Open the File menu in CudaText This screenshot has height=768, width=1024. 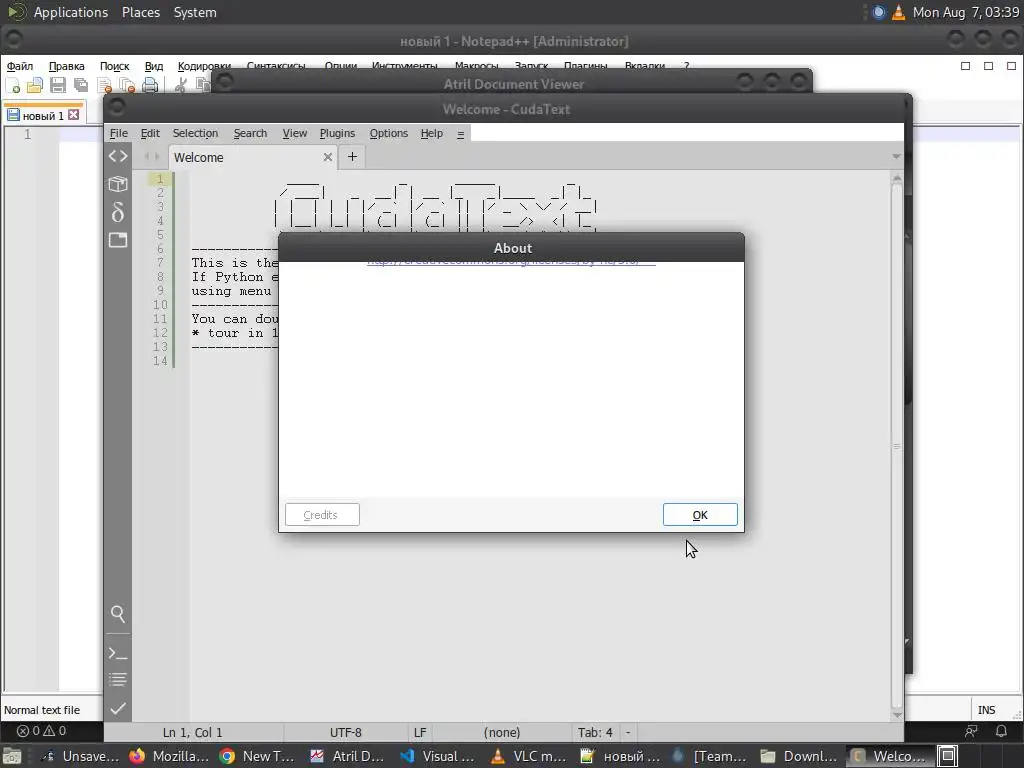tap(118, 133)
